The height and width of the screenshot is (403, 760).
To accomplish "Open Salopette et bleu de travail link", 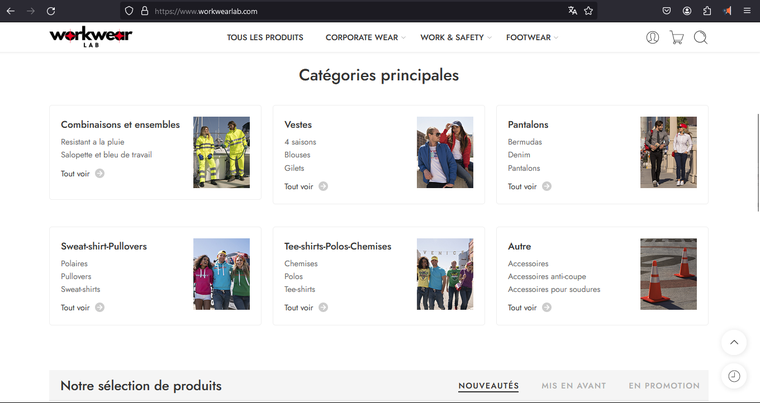I will point(106,155).
